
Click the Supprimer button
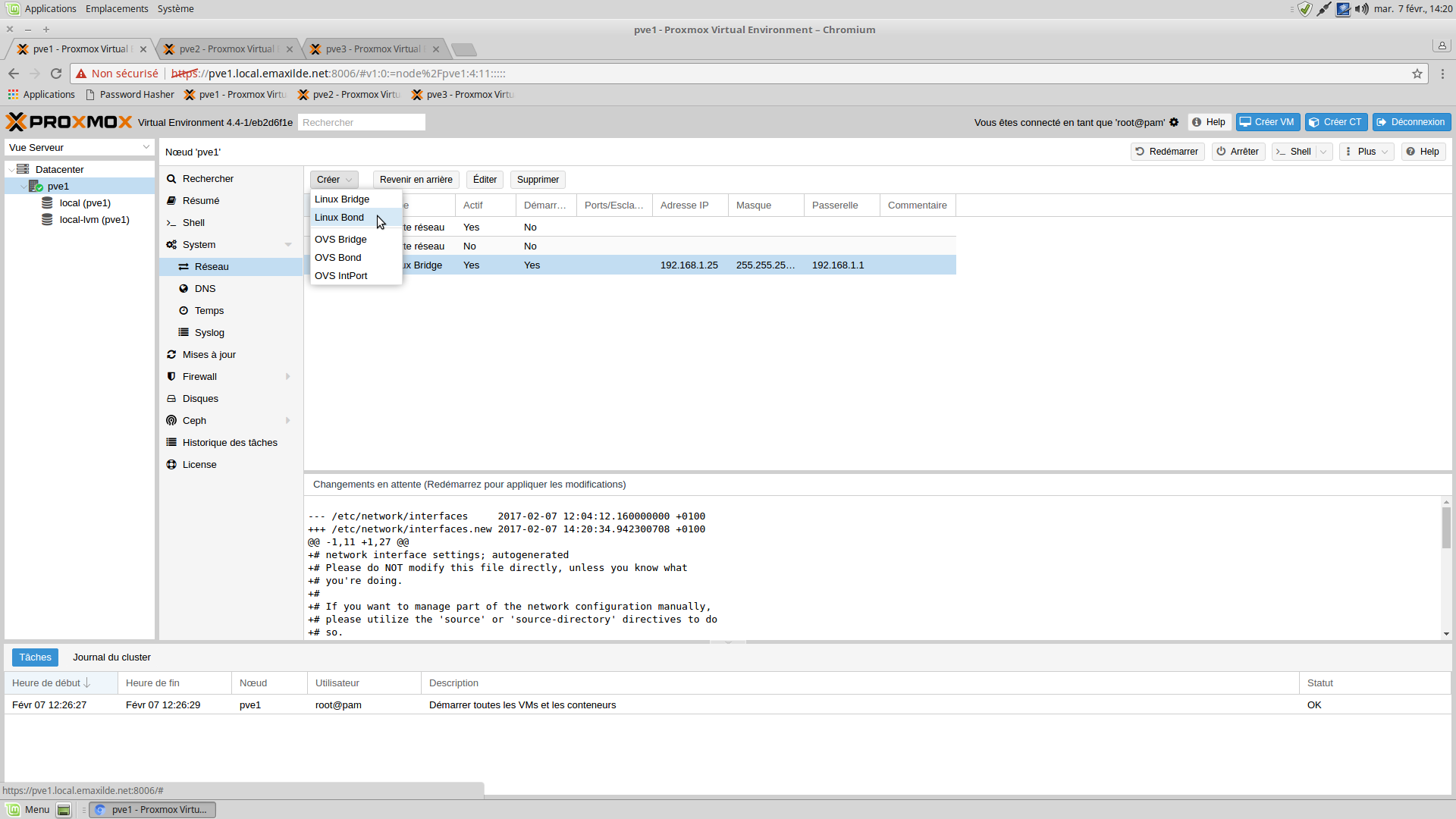(x=538, y=180)
